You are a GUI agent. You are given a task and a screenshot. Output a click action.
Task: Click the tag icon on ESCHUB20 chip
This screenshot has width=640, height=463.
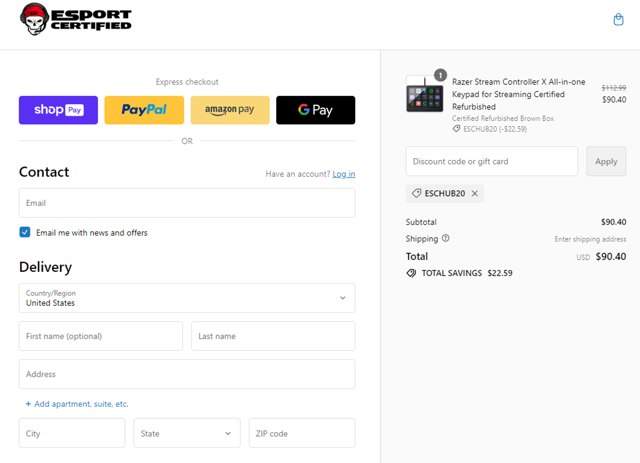tap(416, 193)
